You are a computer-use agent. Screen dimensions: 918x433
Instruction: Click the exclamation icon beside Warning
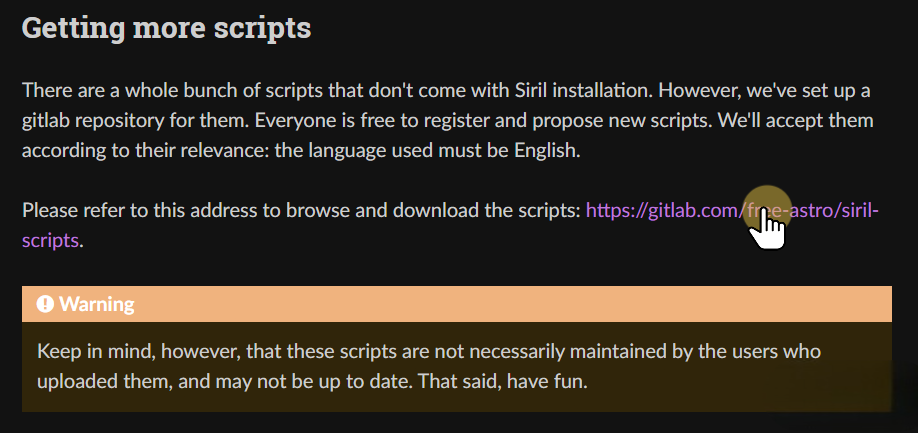45,304
